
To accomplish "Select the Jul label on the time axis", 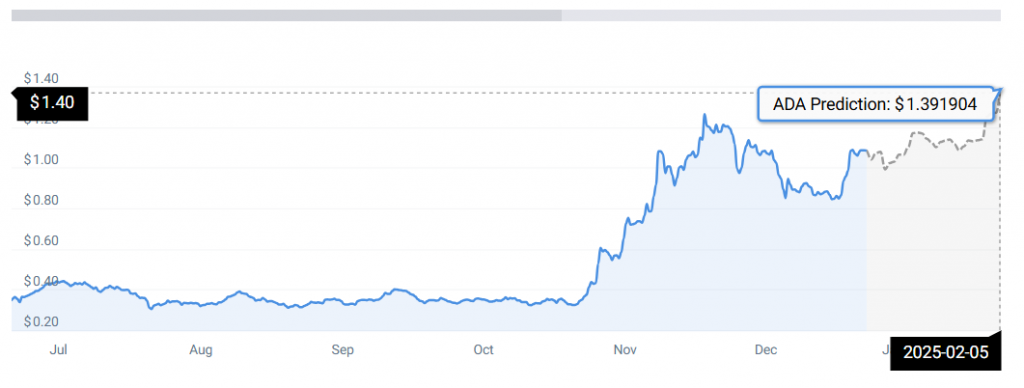I will (59, 350).
